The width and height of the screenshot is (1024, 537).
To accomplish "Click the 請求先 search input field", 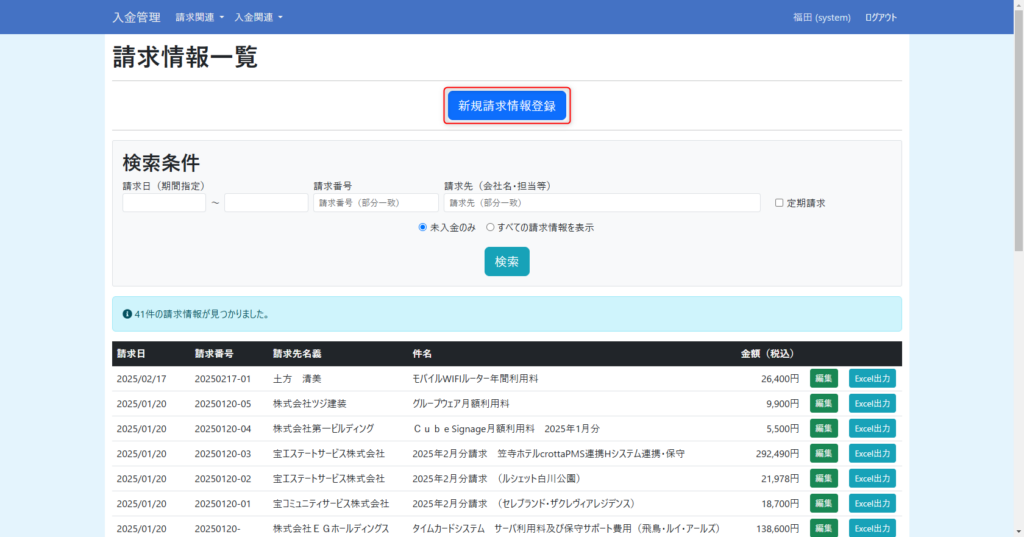I will [602, 203].
